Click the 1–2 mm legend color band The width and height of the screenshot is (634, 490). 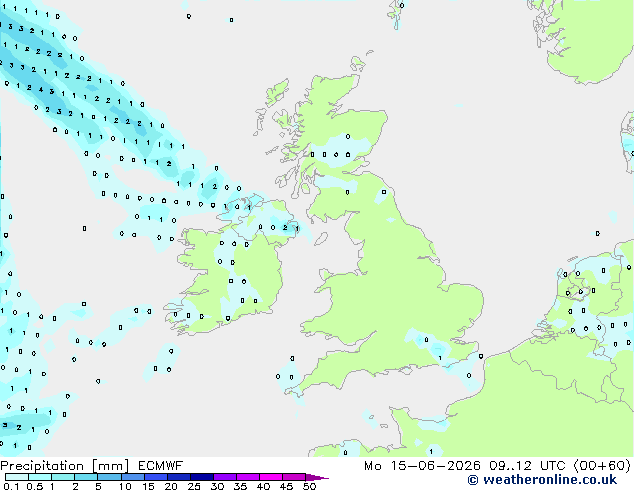(63, 477)
